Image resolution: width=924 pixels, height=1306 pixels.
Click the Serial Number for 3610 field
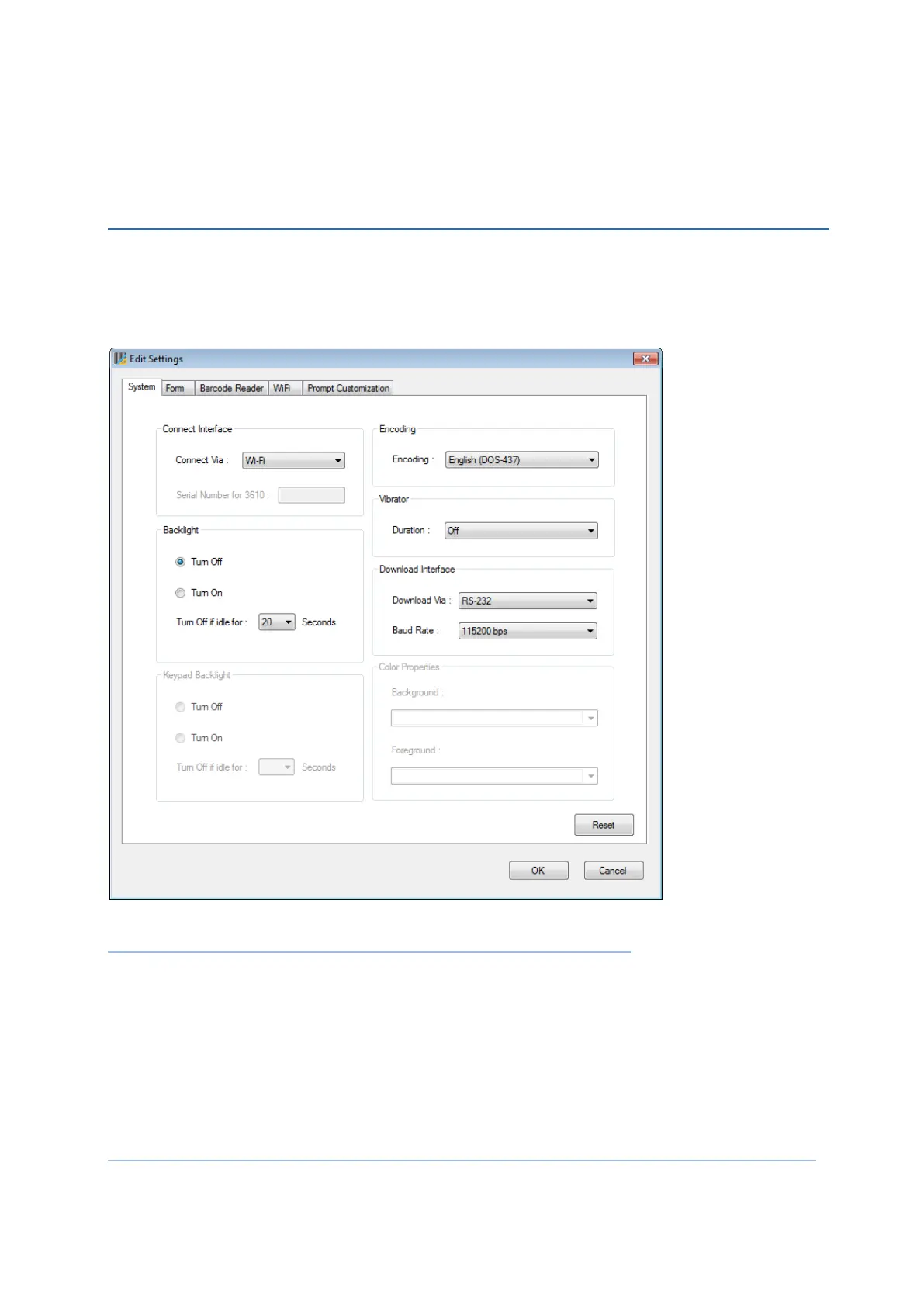312,495
